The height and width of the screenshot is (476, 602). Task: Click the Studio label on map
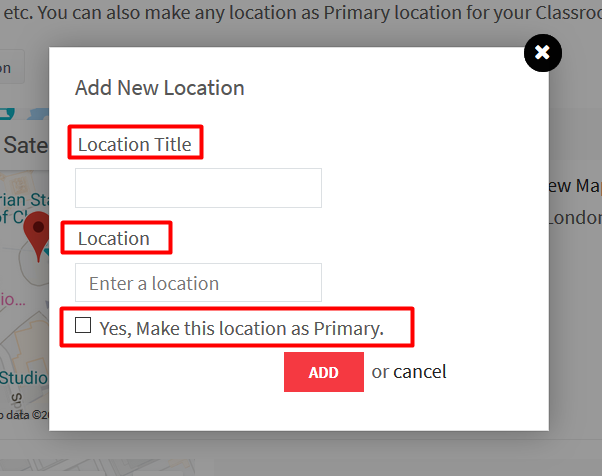[x=24, y=378]
